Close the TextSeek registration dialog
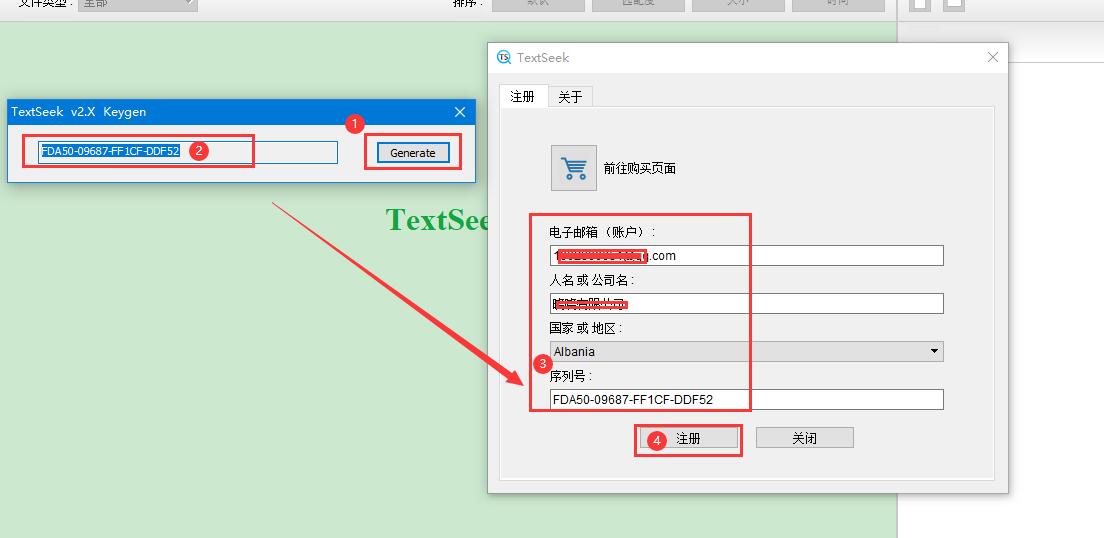The image size is (1104, 538). (993, 58)
